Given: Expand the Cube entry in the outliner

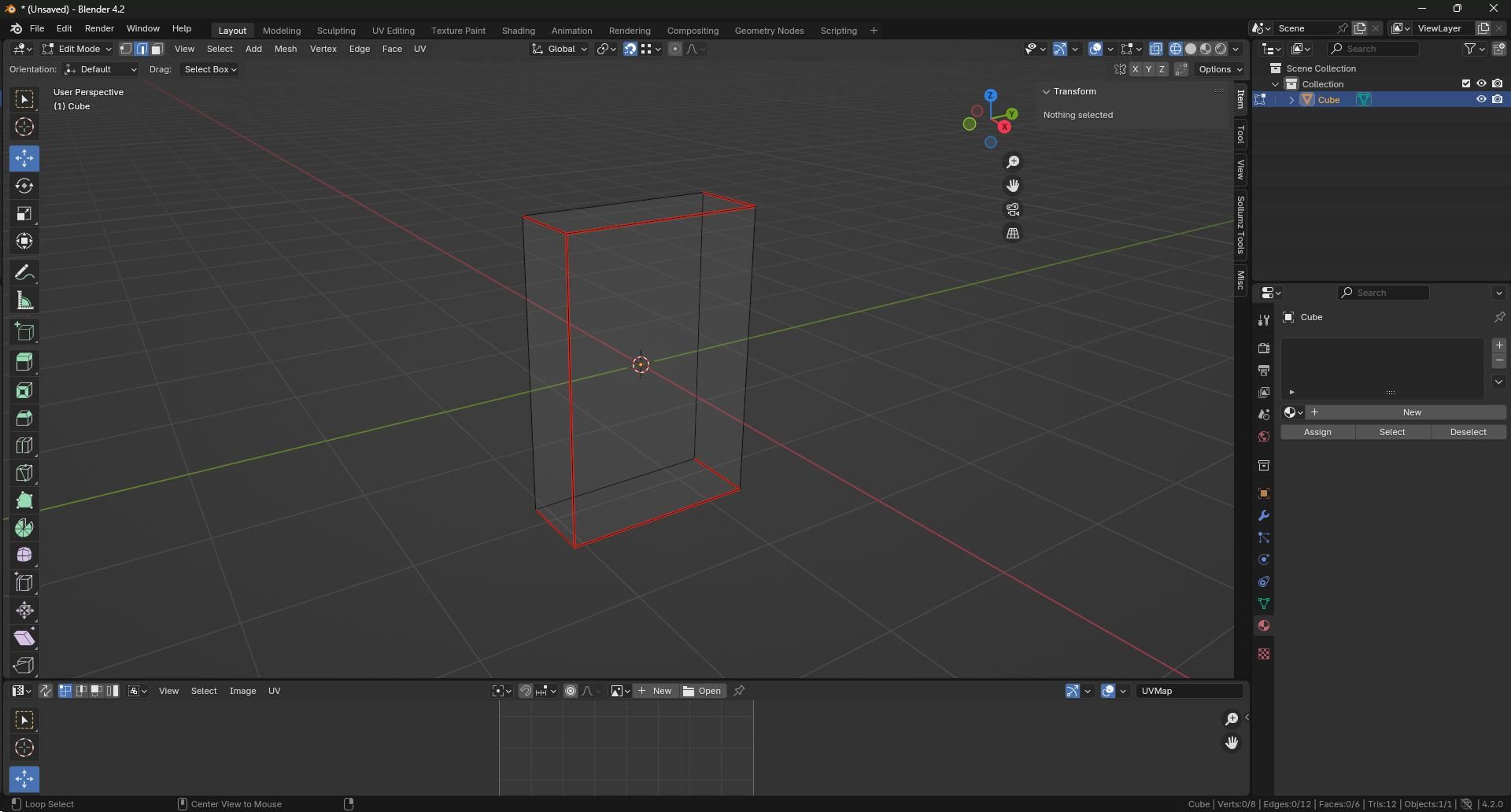Looking at the screenshot, I should pos(1291,99).
